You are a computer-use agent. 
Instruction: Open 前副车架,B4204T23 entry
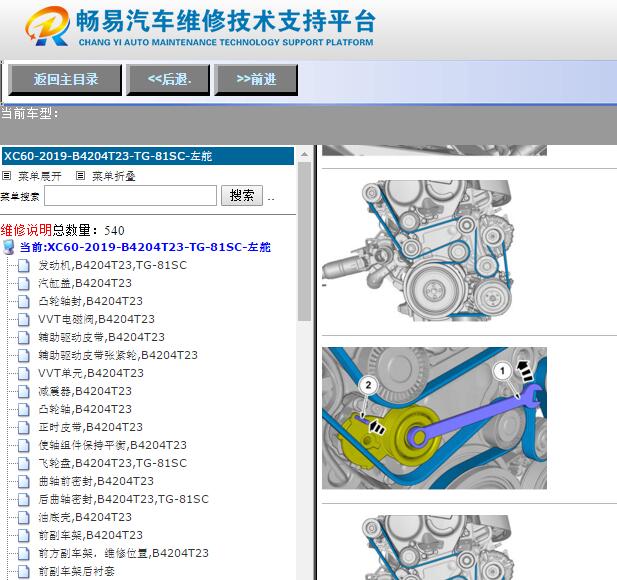click(x=91, y=535)
